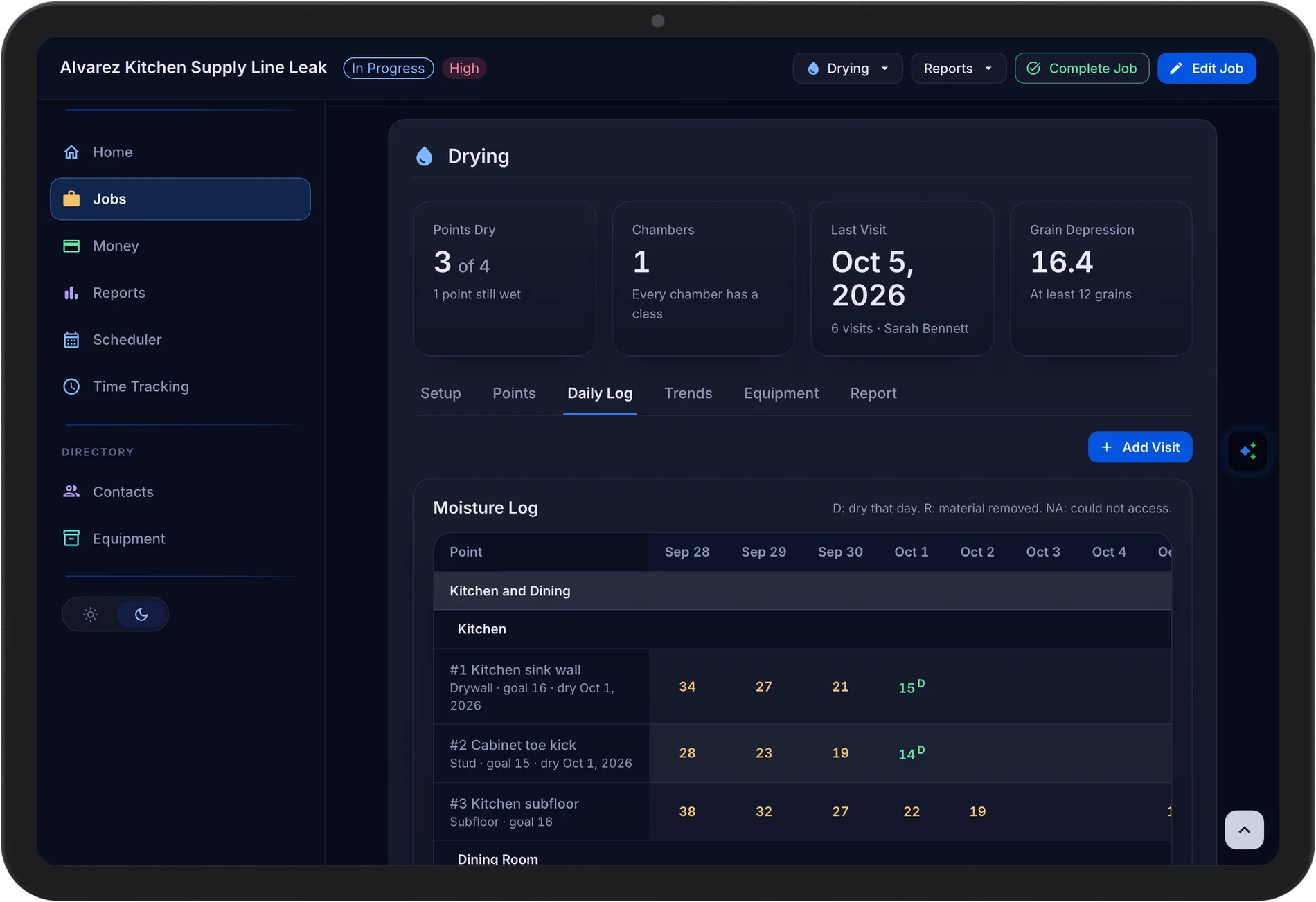Open the Points Dry summary card
Viewport: 1316px width, 902px height.
point(504,278)
